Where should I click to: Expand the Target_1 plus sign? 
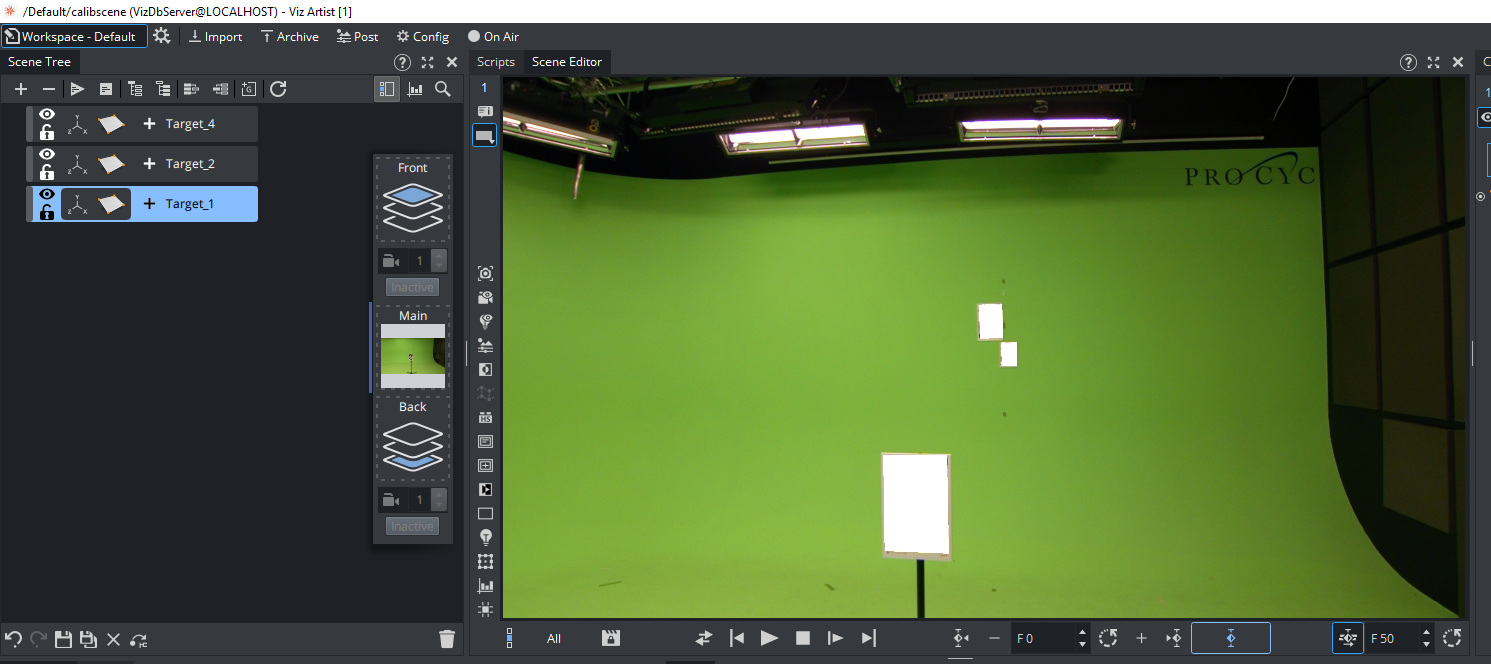click(149, 204)
